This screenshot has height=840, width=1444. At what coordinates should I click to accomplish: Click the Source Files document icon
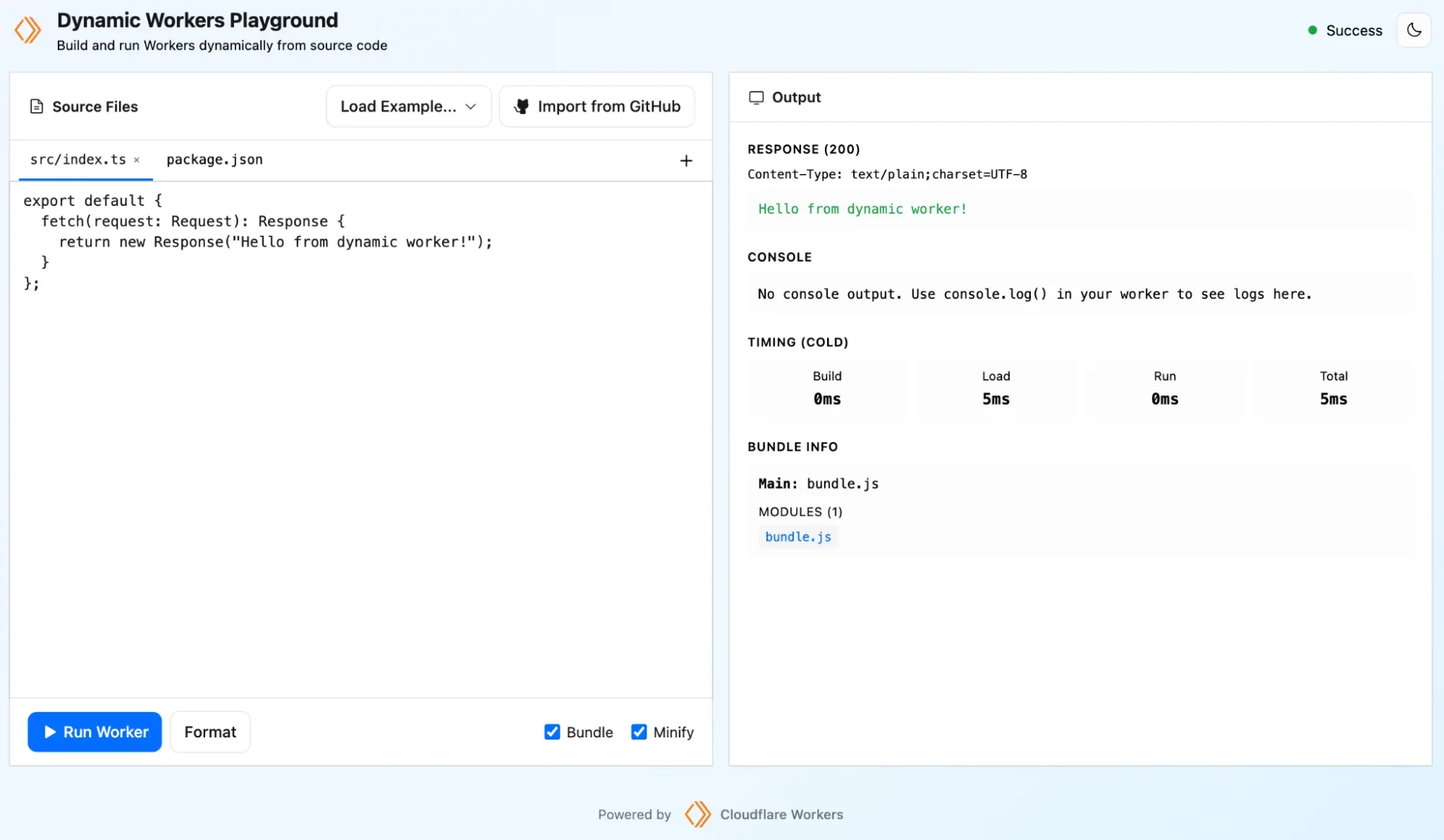point(36,105)
